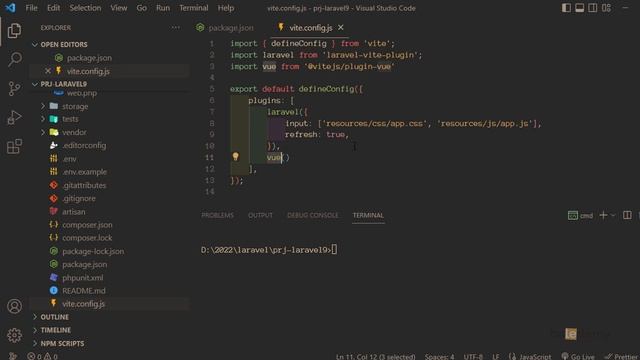Toggle secondary side bar layout icon
640x360 pixels.
(593, 8)
